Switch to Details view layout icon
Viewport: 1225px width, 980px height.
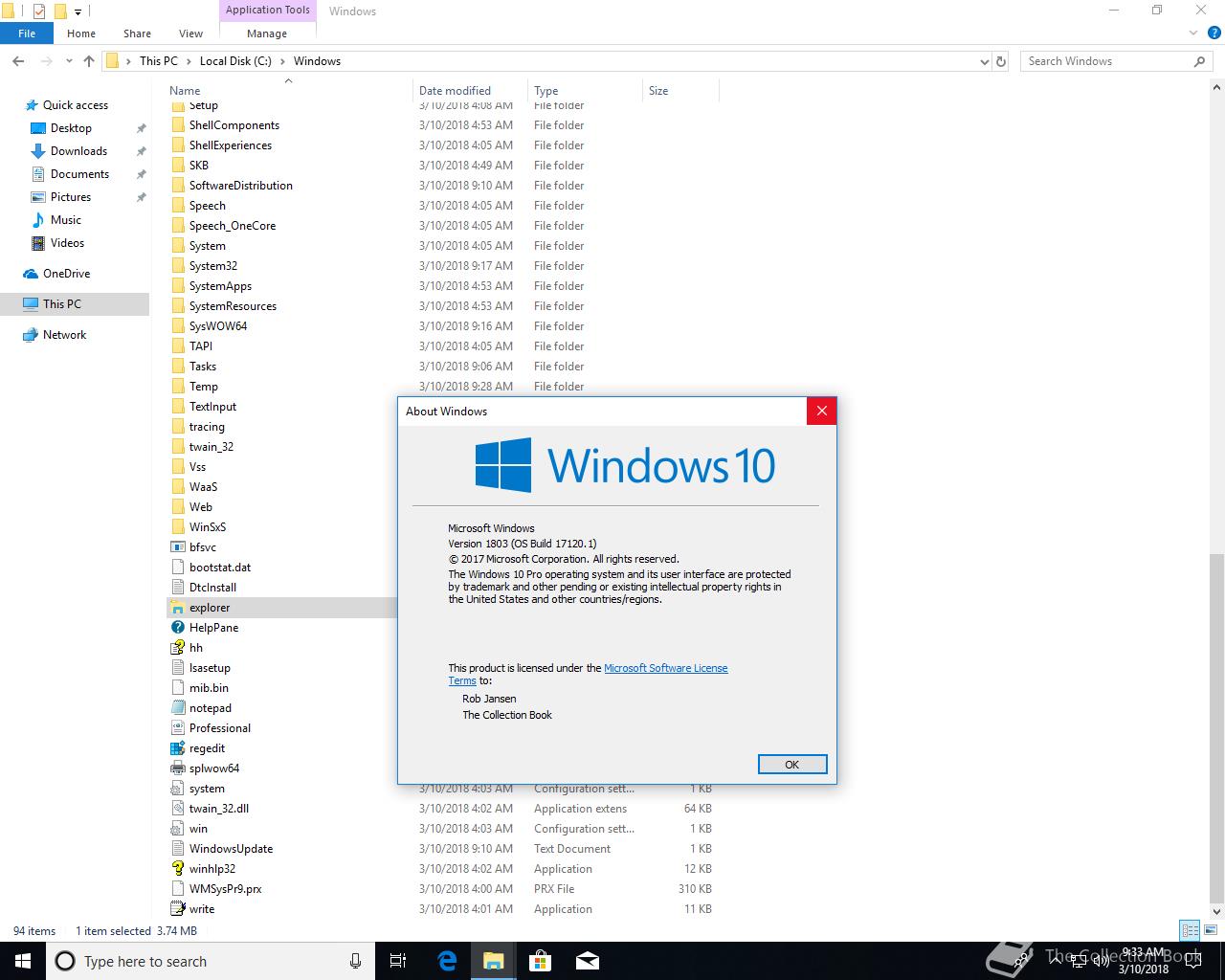[1190, 930]
